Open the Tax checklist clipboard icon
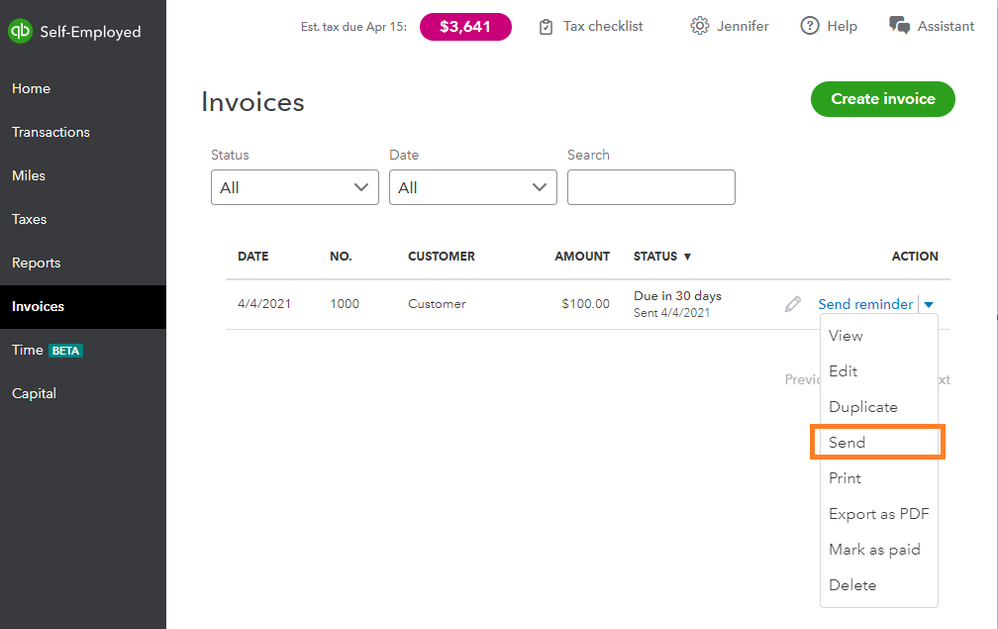 545,27
